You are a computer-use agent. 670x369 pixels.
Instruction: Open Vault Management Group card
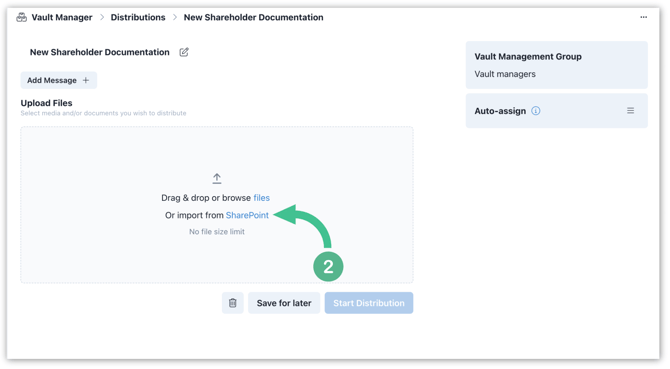[556, 65]
